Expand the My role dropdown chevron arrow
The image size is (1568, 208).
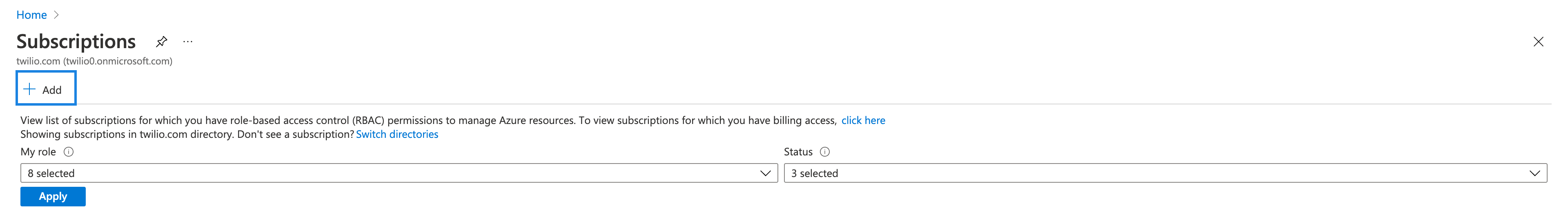coord(765,173)
